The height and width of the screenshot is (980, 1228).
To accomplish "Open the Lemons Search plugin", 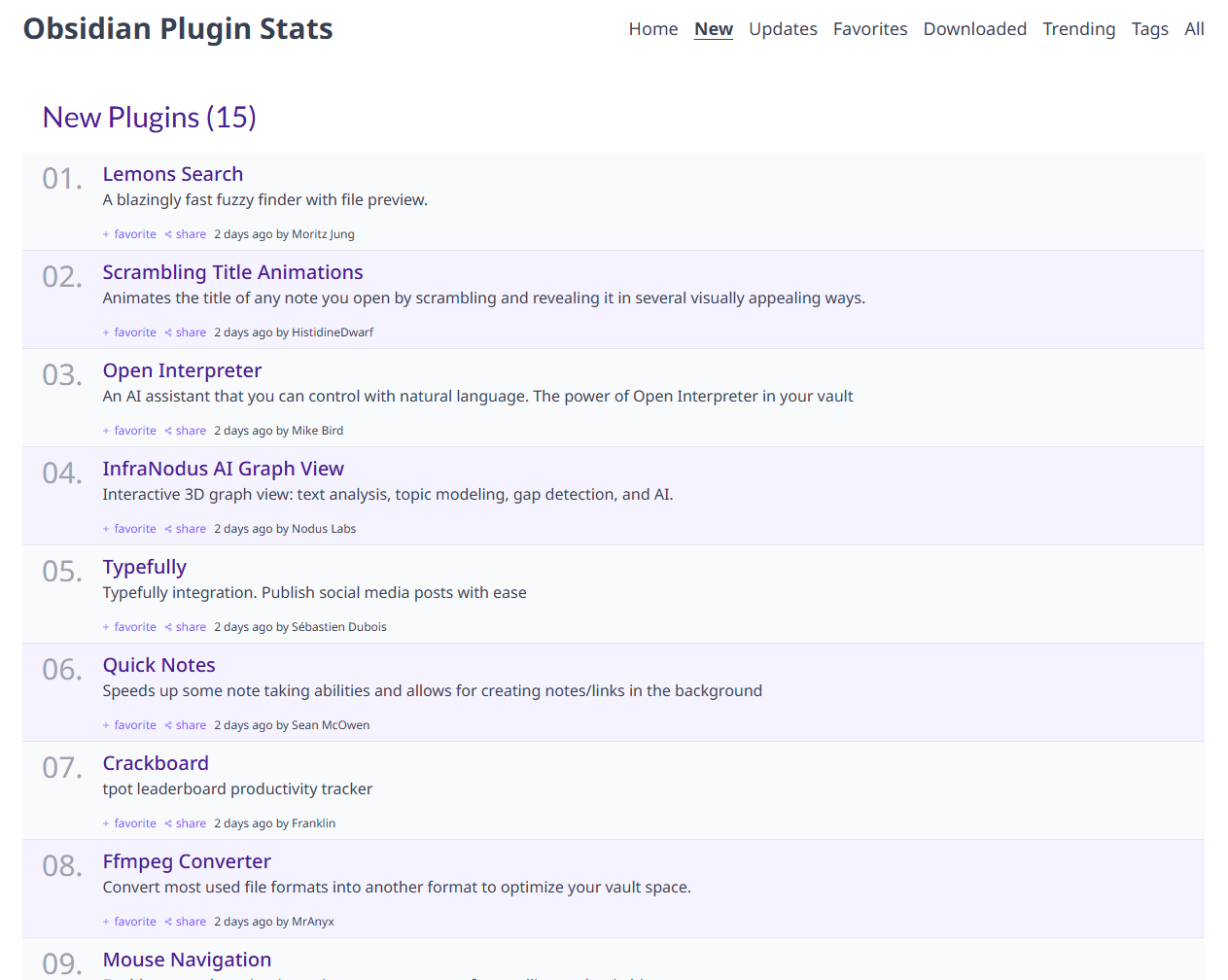I will (173, 174).
